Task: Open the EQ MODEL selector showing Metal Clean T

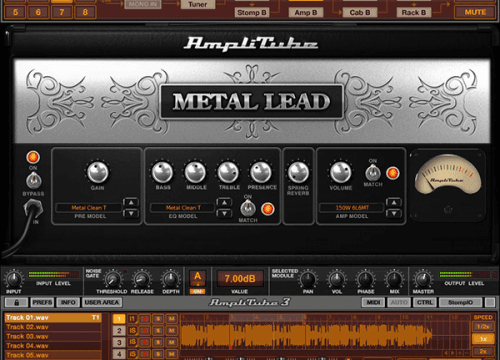Action: pyautogui.click(x=183, y=208)
